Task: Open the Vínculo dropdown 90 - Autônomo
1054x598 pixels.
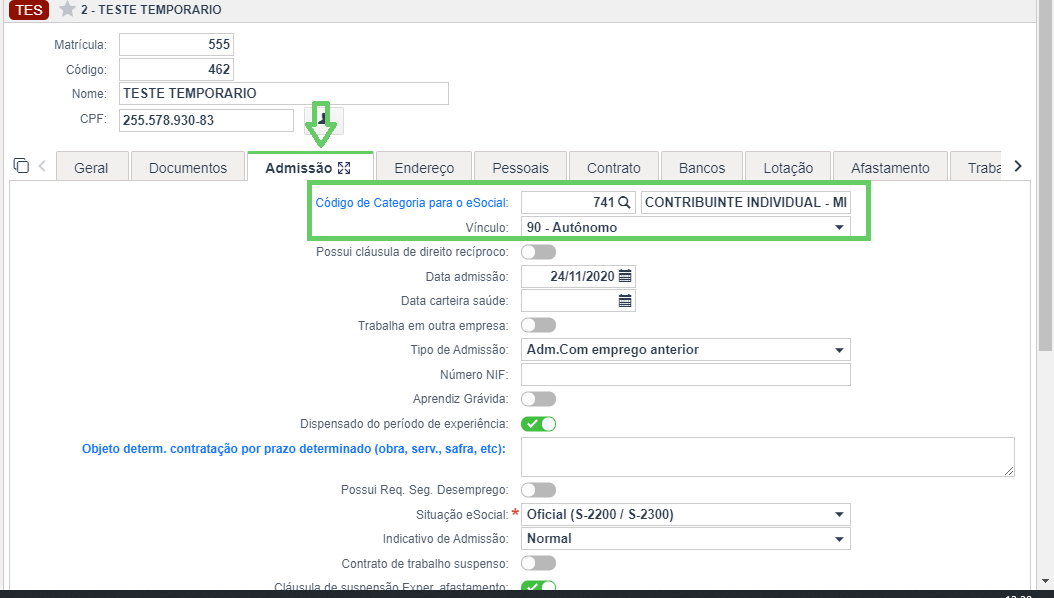Action: 686,227
